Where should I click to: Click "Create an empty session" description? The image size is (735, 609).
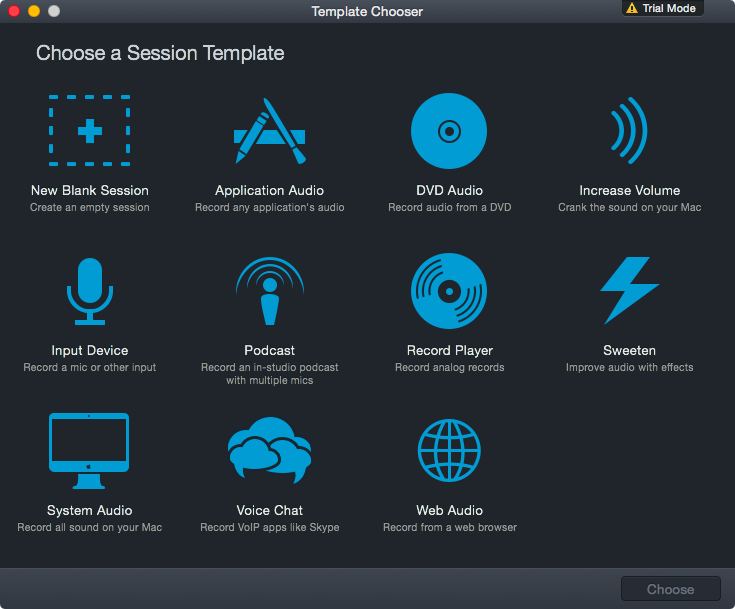coord(90,207)
